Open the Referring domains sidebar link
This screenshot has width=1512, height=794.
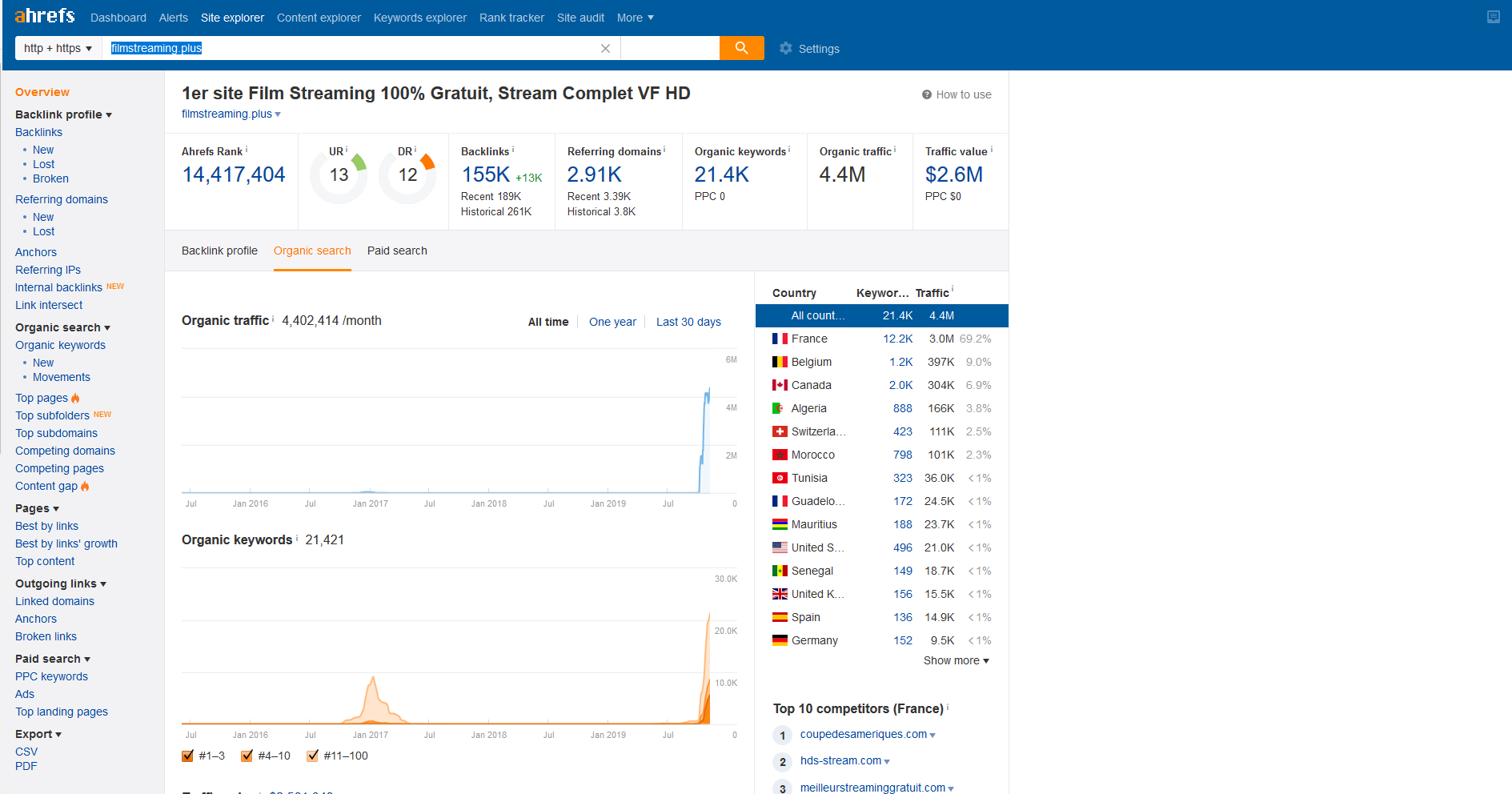click(x=62, y=199)
